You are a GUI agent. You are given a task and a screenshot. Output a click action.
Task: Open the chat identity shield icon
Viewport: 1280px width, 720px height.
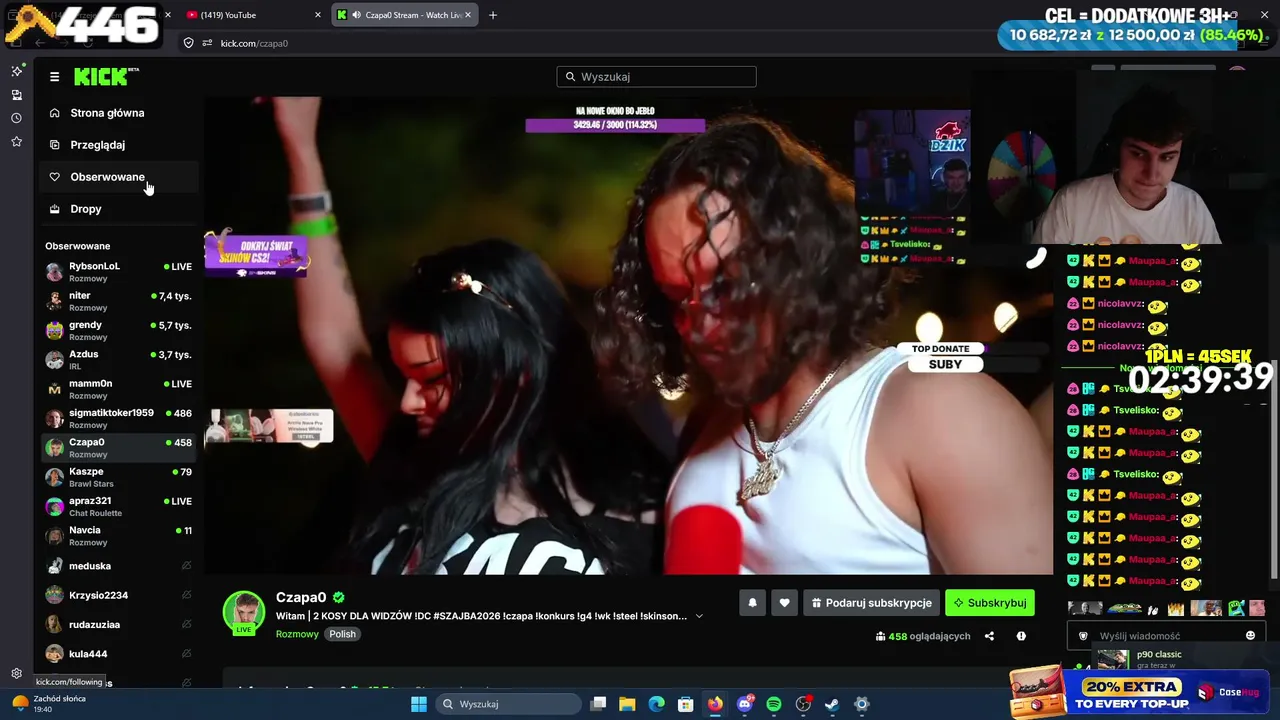click(x=1083, y=636)
